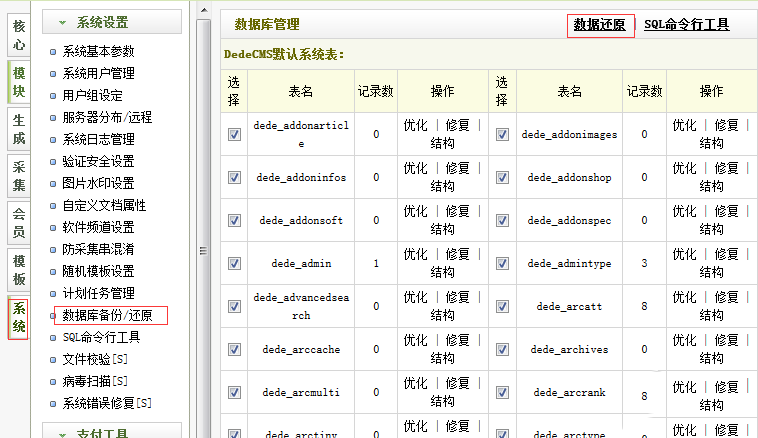758x438 pixels.
Task: Open 数据还原 at top right
Action: coord(600,25)
